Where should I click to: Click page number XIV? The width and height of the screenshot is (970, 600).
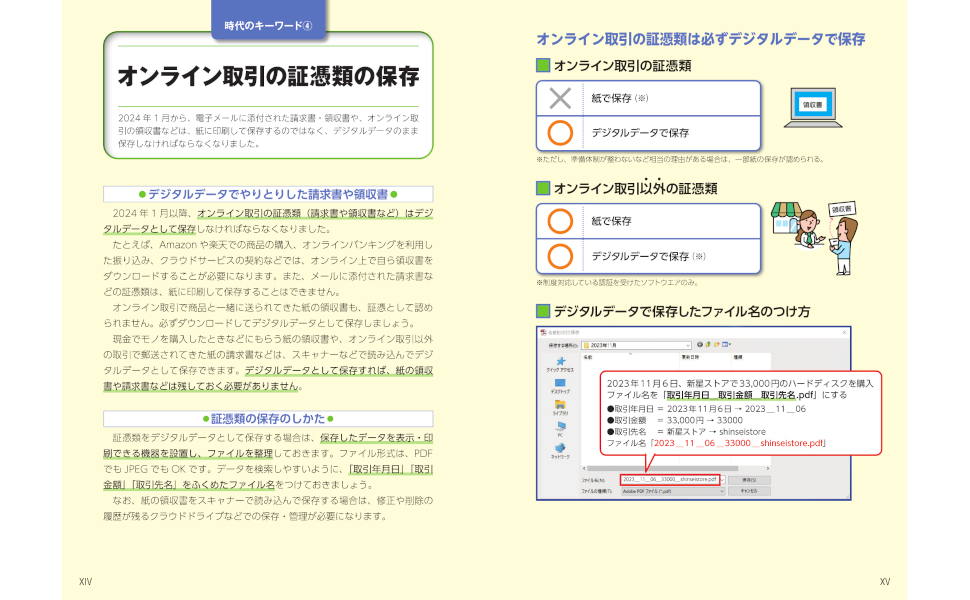[85, 581]
